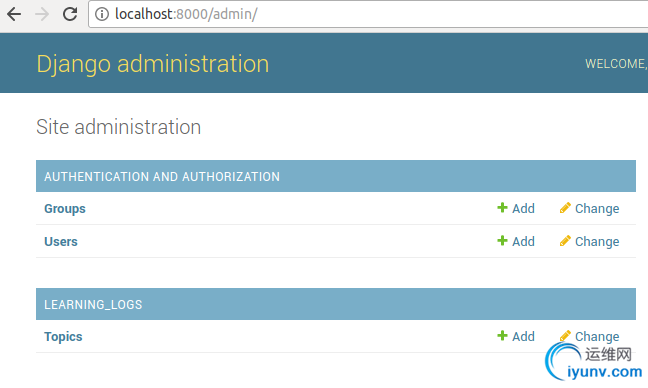Click the green plus icon in Users row
648x388 pixels.
point(502,240)
